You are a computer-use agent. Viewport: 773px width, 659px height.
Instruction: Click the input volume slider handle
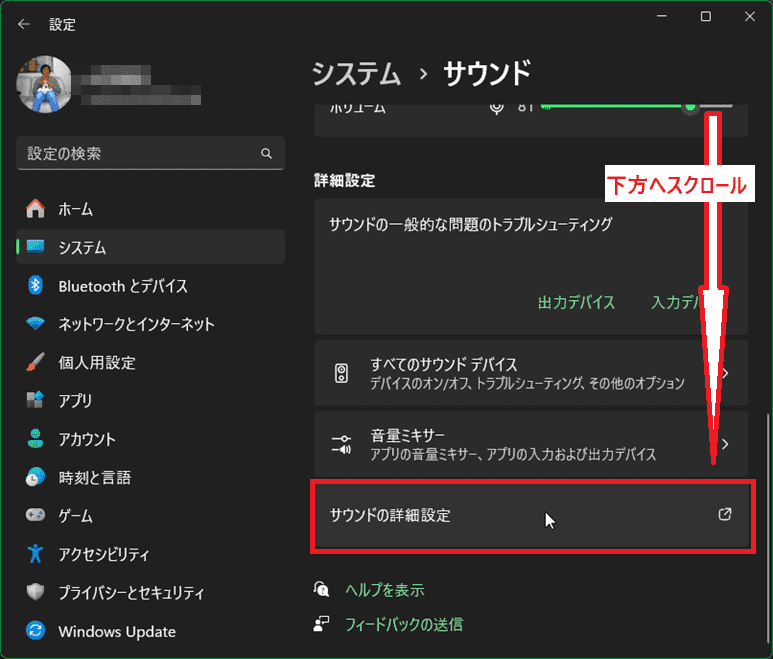click(690, 106)
